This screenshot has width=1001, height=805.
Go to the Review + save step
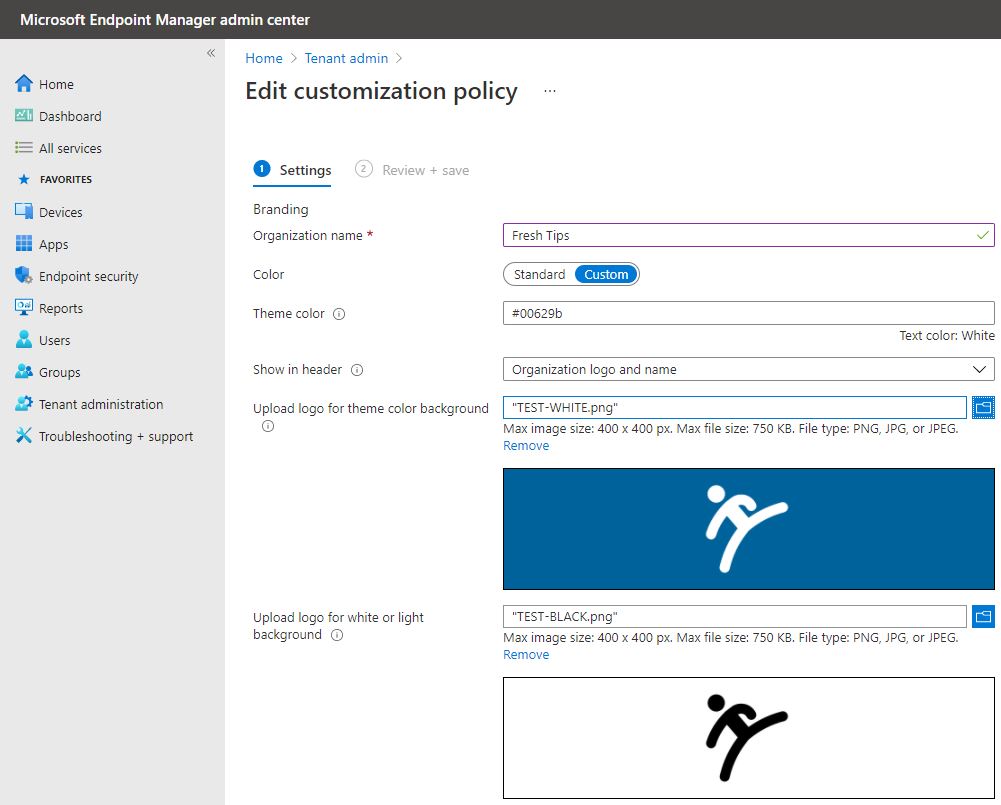pyautogui.click(x=412, y=170)
